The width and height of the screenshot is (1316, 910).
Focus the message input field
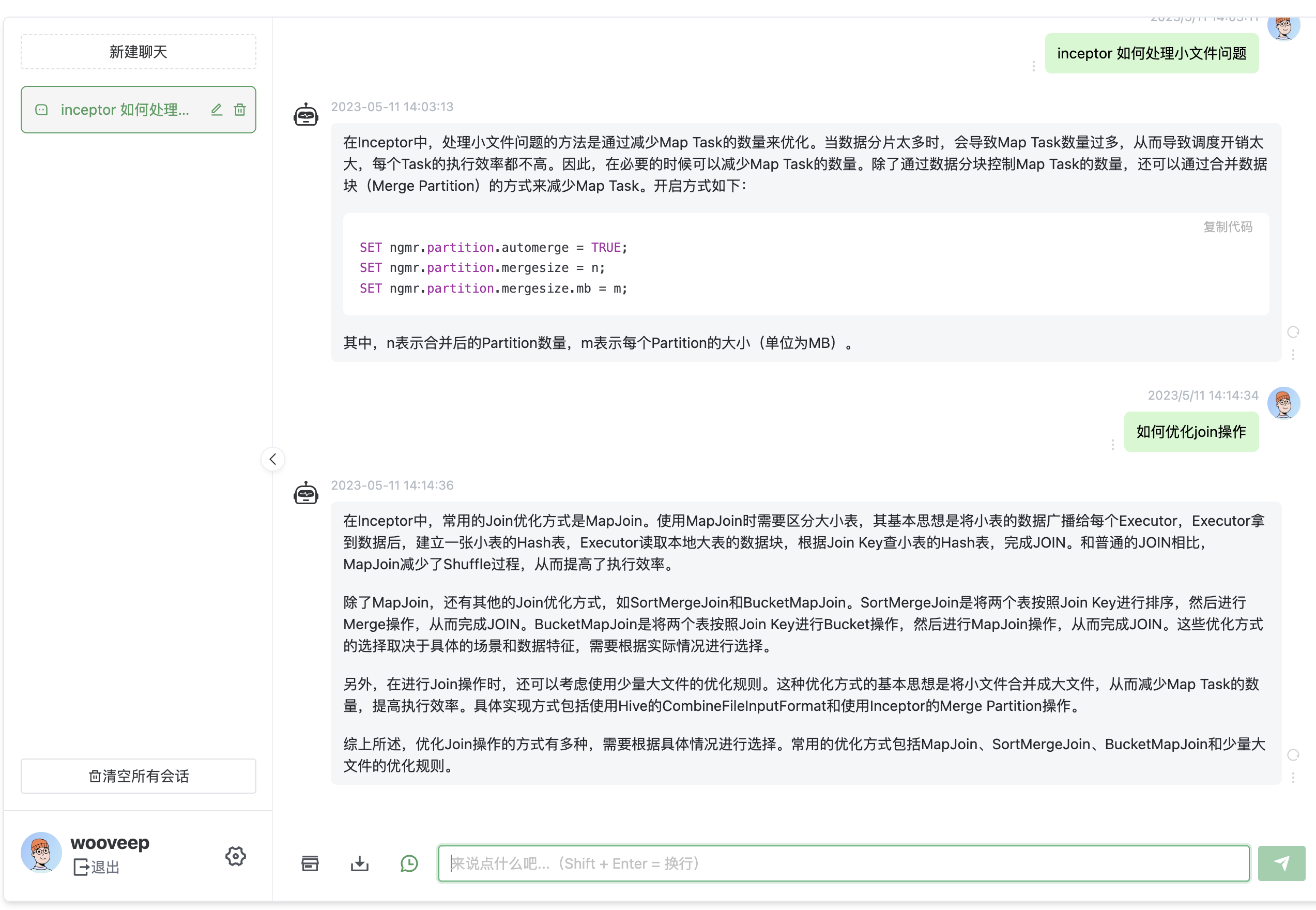(x=844, y=863)
